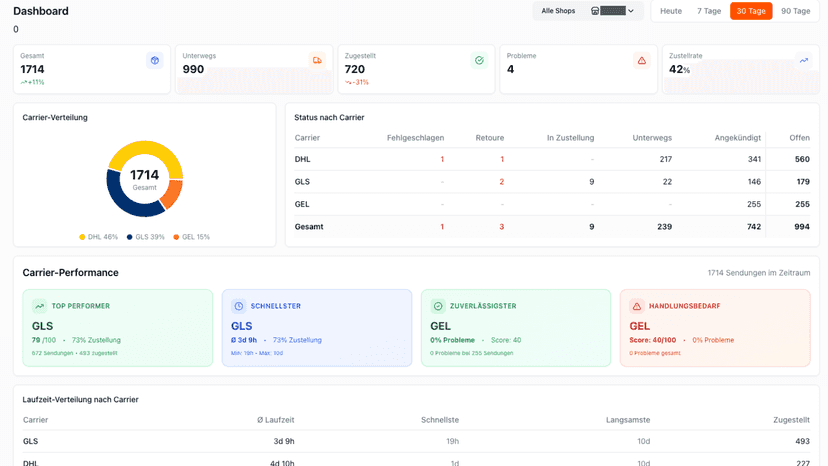Screen dimensions: 828x466
Task: Click the 1714 Sendungen im Zeitraum text
Action: tap(759, 273)
